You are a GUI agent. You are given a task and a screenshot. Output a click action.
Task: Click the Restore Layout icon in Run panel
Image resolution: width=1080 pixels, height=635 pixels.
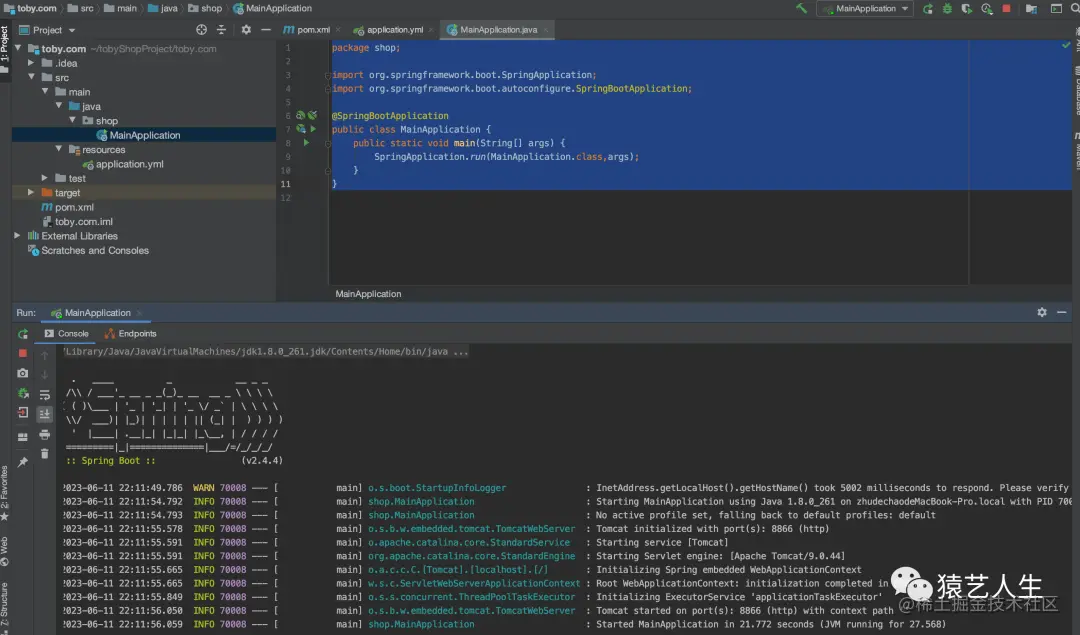point(23,437)
